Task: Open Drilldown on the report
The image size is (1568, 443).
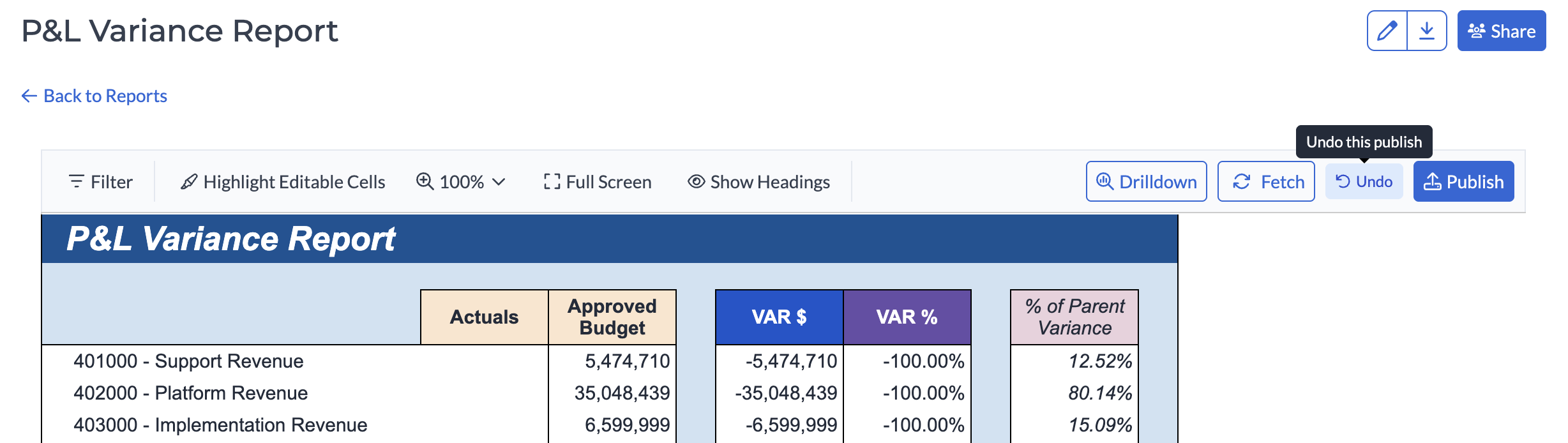Action: tap(1146, 182)
